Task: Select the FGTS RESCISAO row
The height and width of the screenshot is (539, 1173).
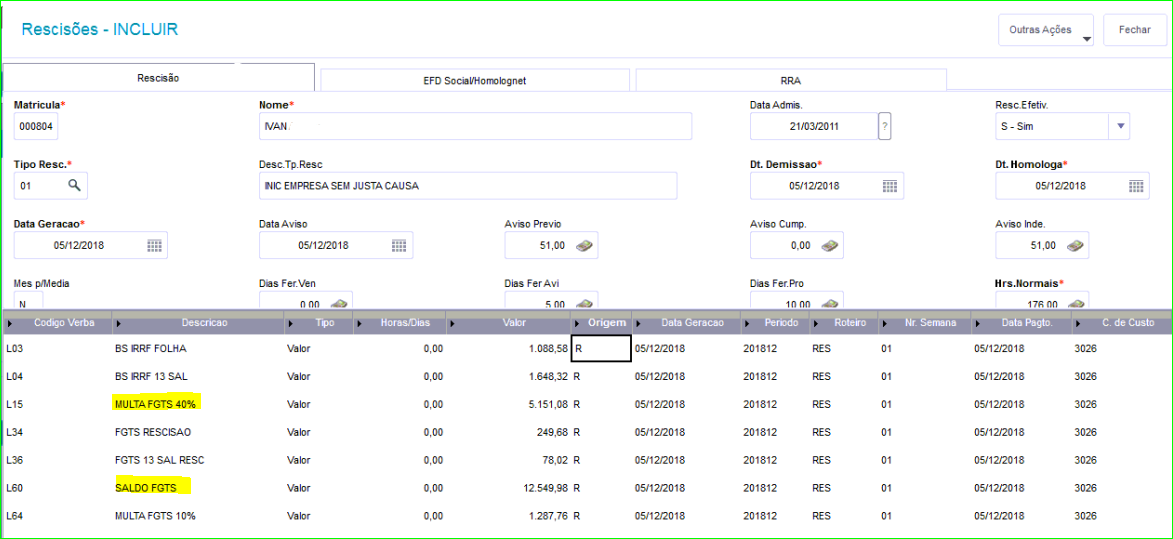Action: pyautogui.click(x=586, y=432)
